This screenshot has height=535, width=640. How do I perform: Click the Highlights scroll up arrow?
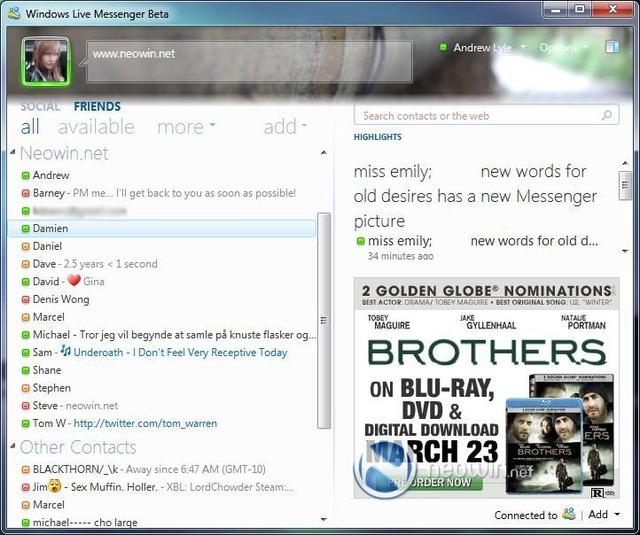pyautogui.click(x=625, y=163)
